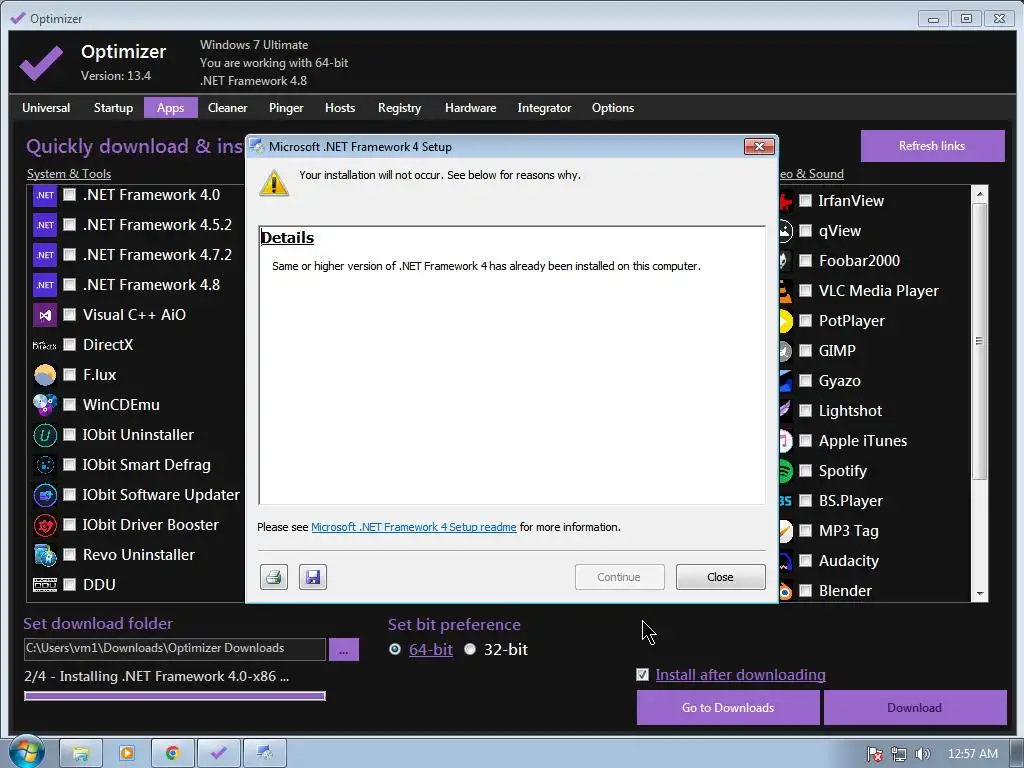Viewport: 1024px width, 768px height.
Task: Select the 32-bit radio button
Action: click(x=470, y=649)
